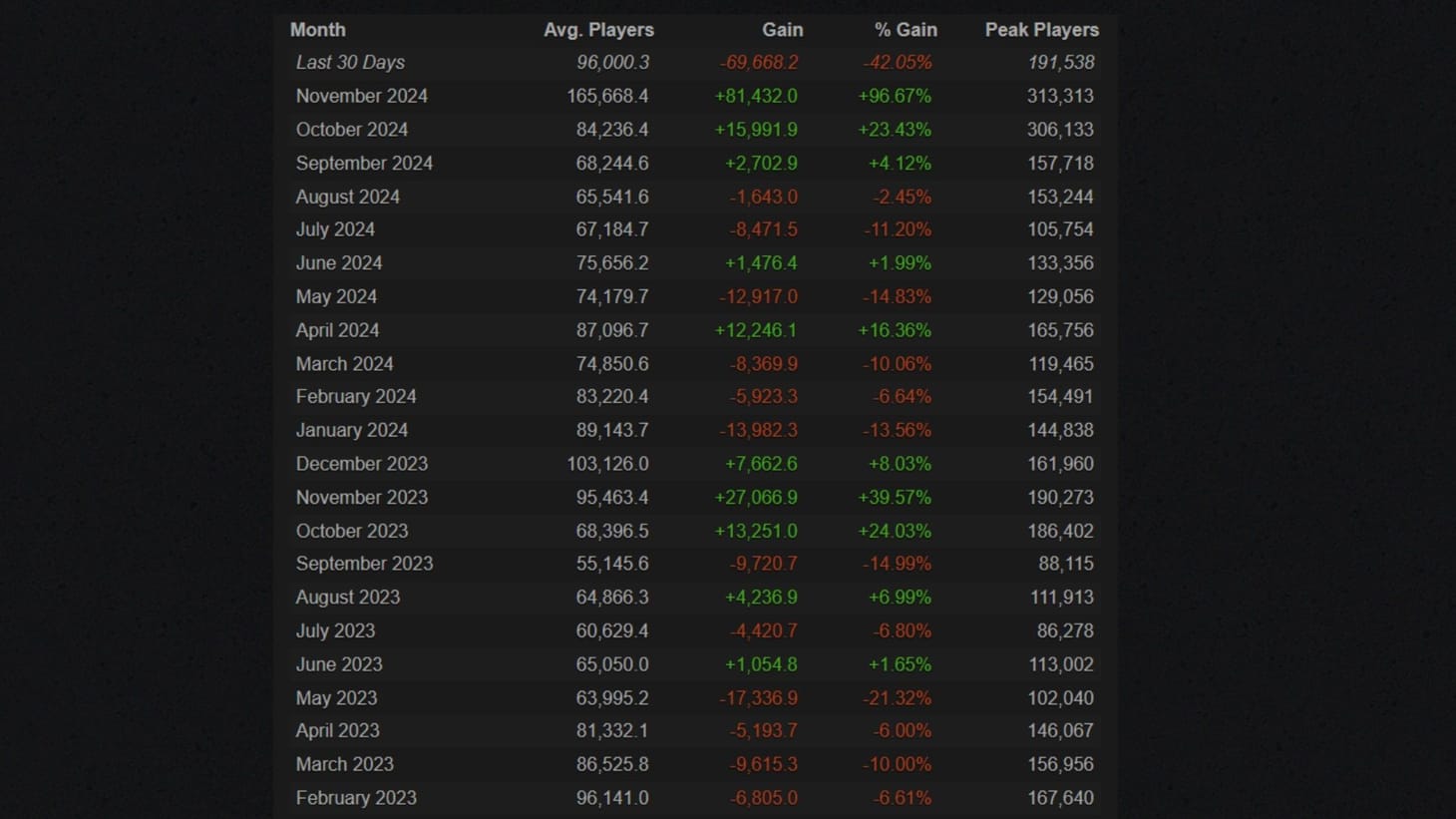The width and height of the screenshot is (1456, 819).
Task: Sort by Avg. Players column header
Action: pyautogui.click(x=598, y=30)
